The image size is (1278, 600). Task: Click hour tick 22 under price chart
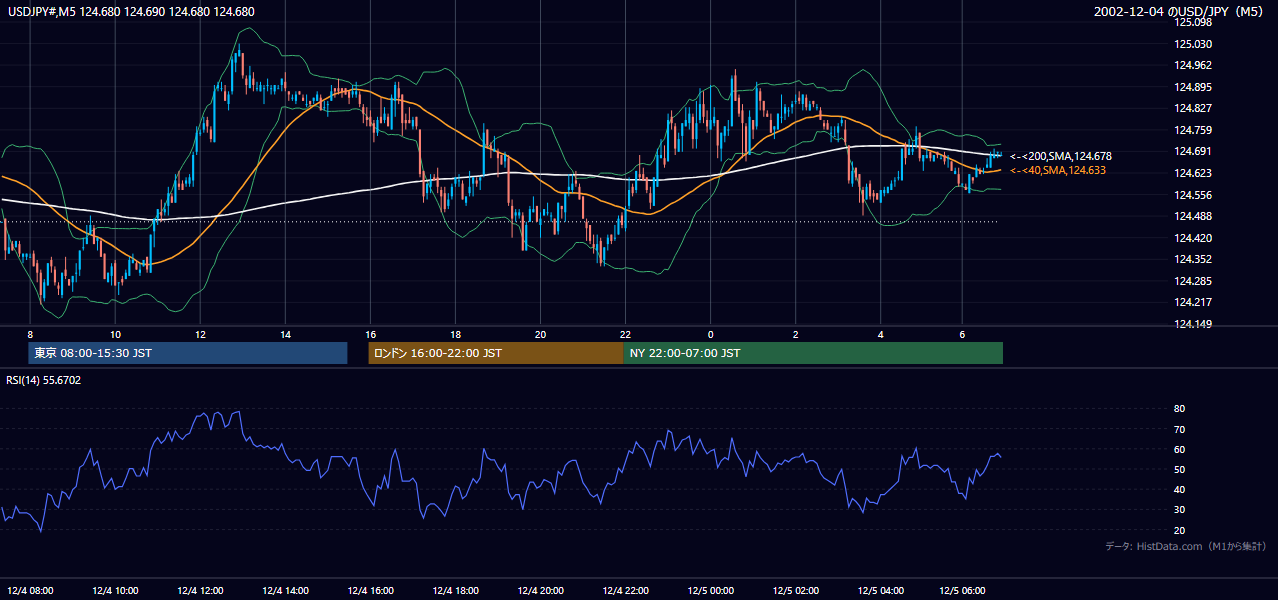(x=625, y=334)
